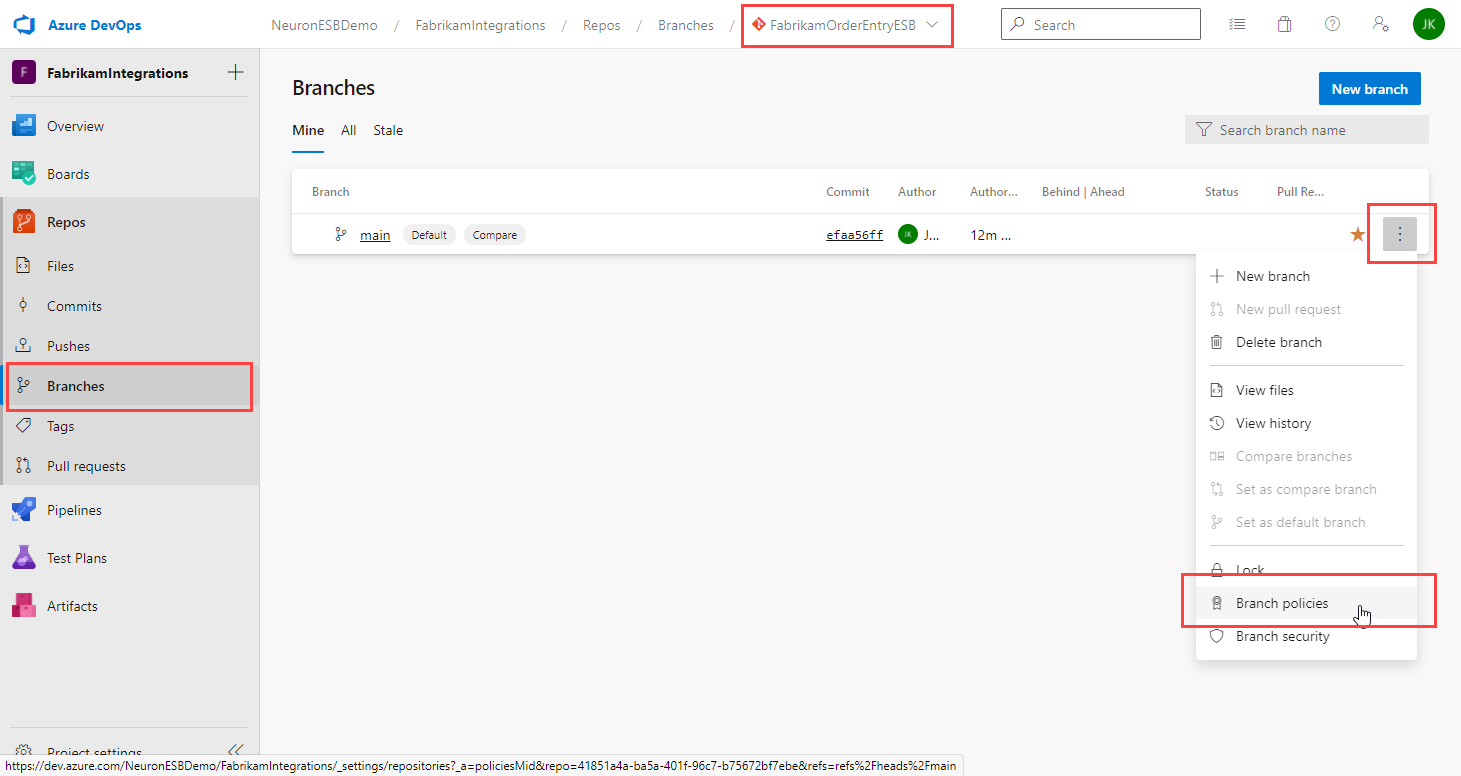The height and width of the screenshot is (776, 1461).
Task: Click the Branch column header
Action: click(330, 192)
